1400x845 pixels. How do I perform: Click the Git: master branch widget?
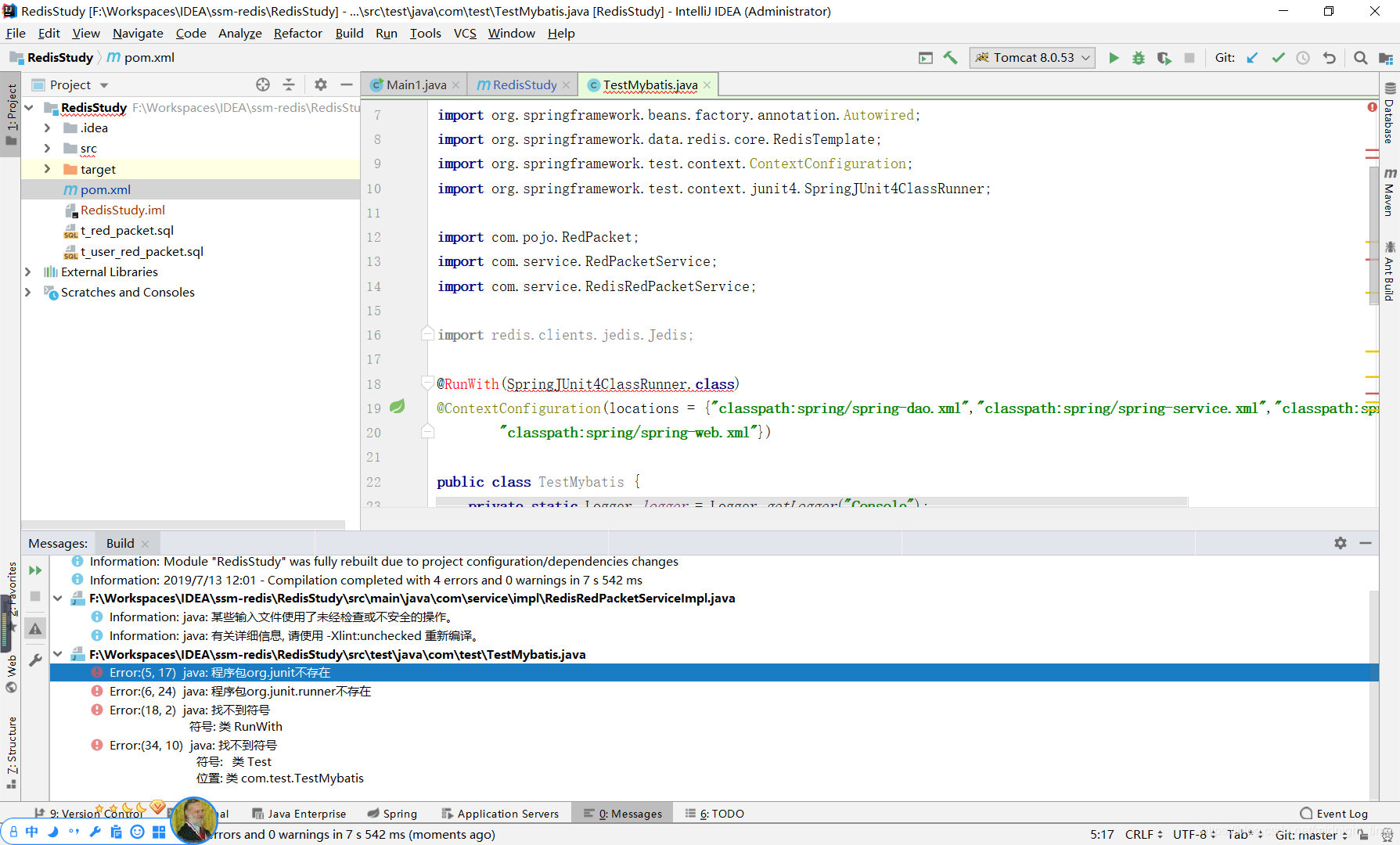coord(1312,835)
